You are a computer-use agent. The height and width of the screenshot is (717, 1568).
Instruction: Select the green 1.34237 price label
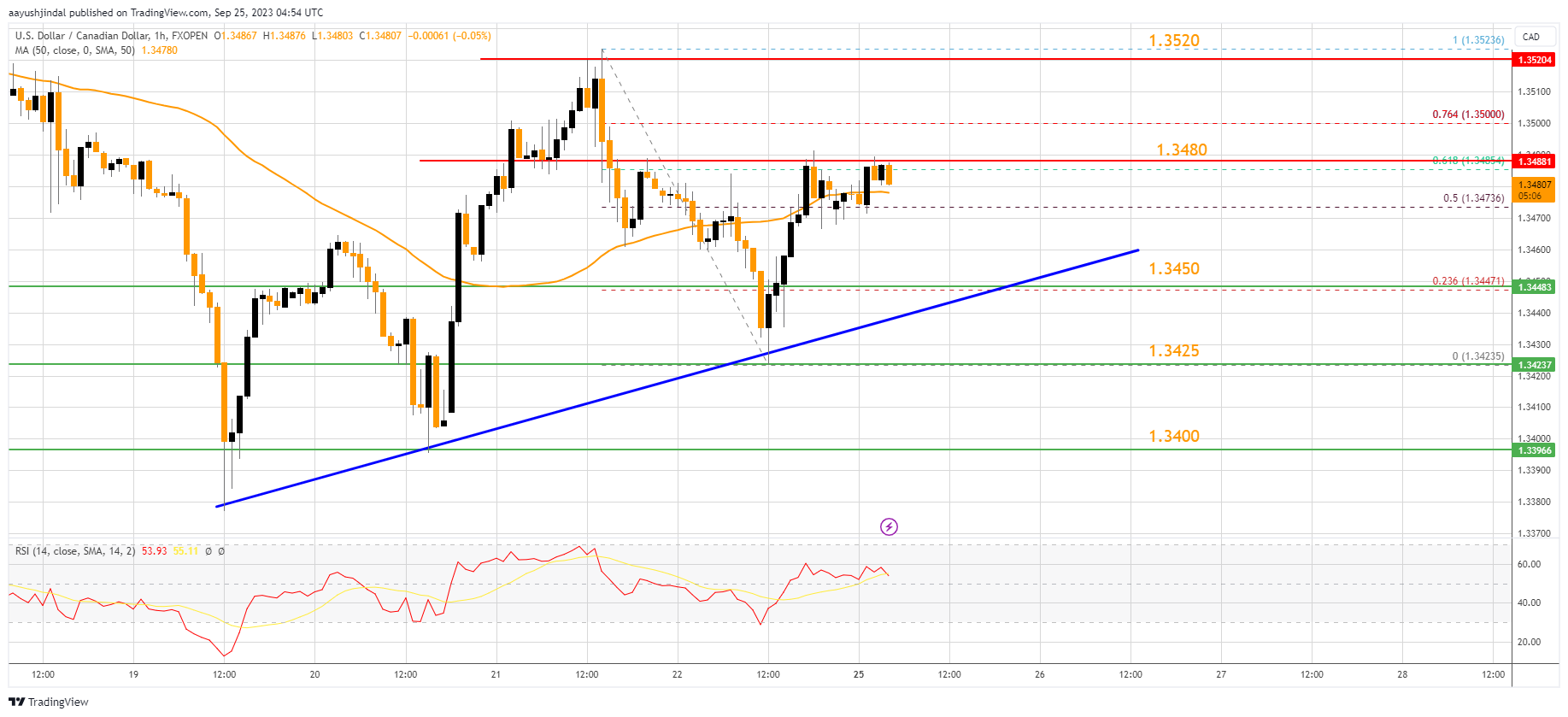click(1534, 365)
